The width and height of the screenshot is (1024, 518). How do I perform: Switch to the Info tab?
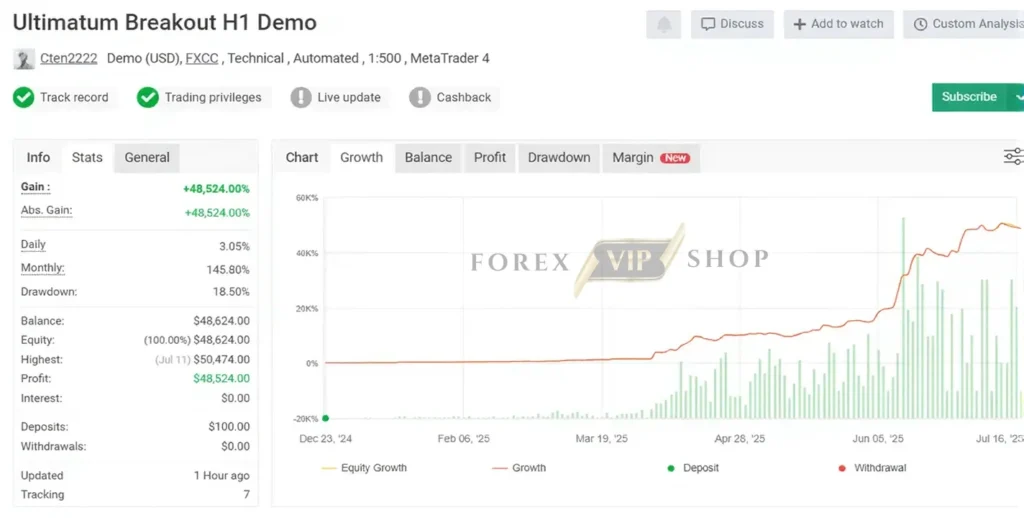point(38,157)
